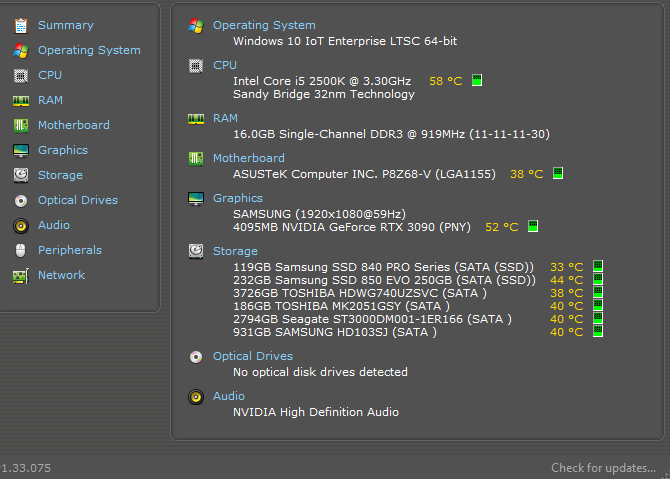Click the CPU chip icon in summary panel
Image resolution: width=670 pixels, height=479 pixels.
(x=196, y=66)
